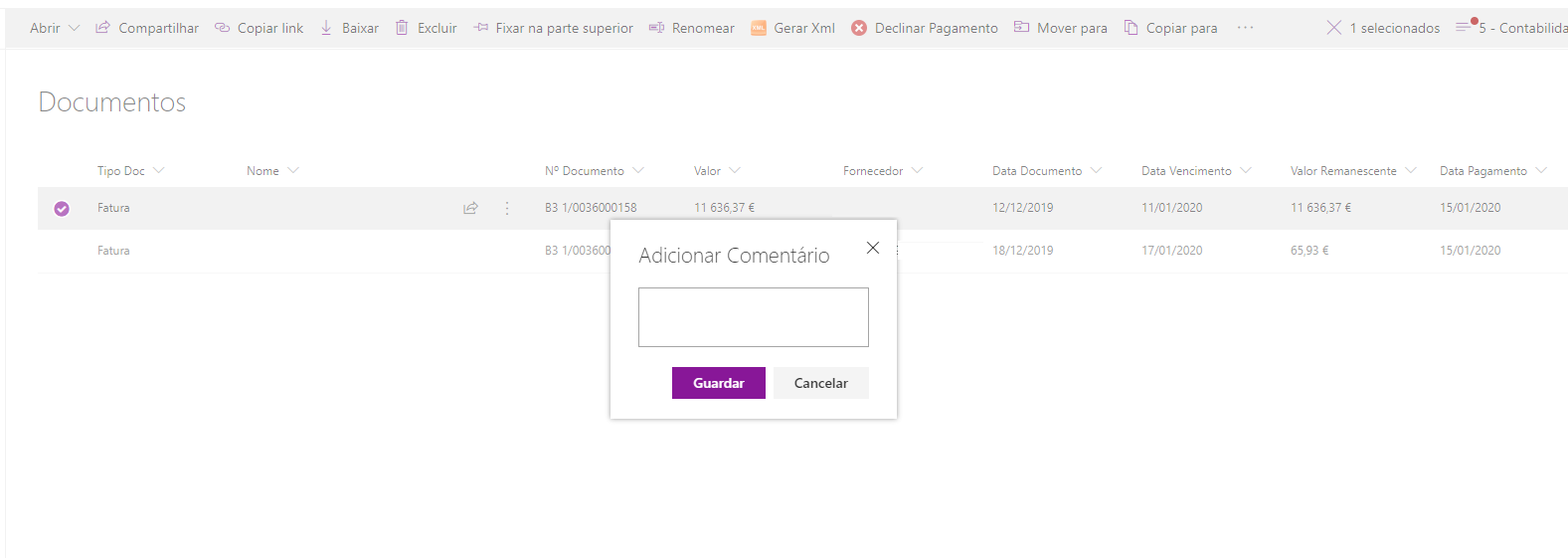Click the Excluir trash icon
Image resolution: width=1568 pixels, height=558 pixels.
(402, 28)
